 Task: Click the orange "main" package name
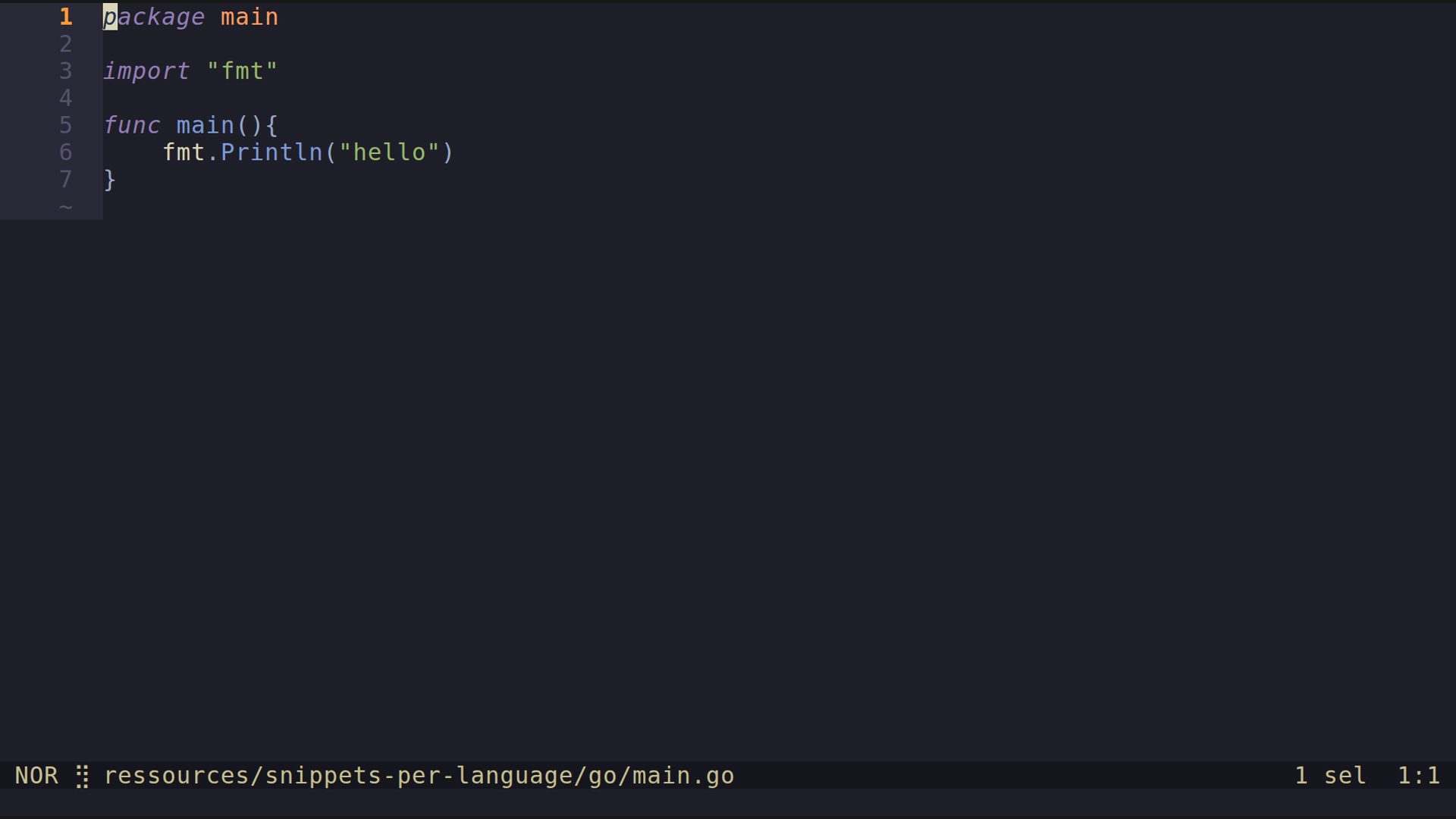click(249, 17)
